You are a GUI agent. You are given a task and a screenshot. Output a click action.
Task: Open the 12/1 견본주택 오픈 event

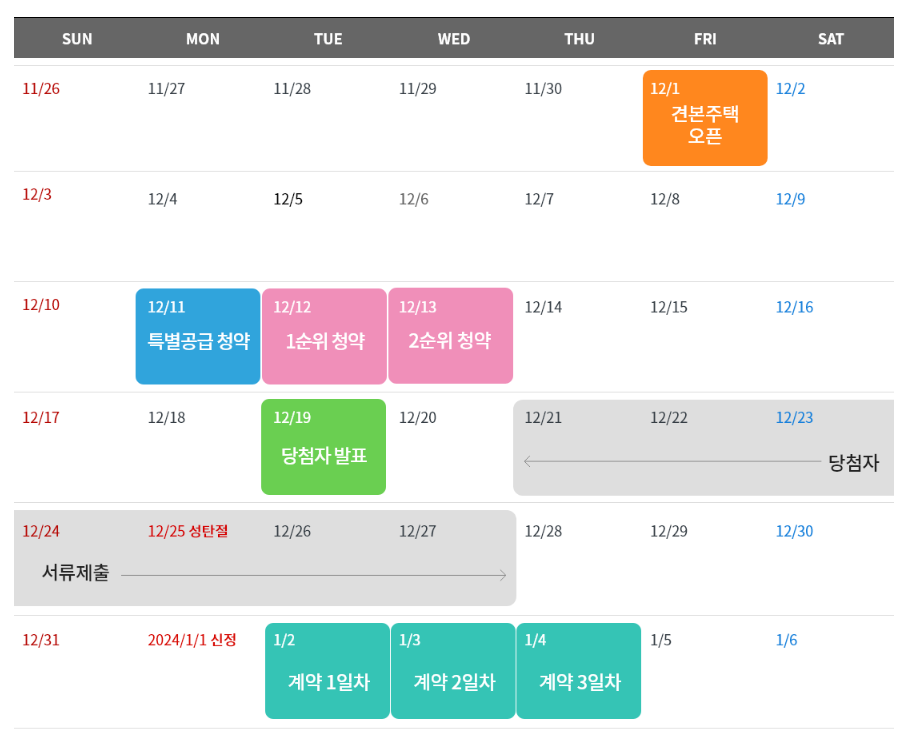pos(705,118)
